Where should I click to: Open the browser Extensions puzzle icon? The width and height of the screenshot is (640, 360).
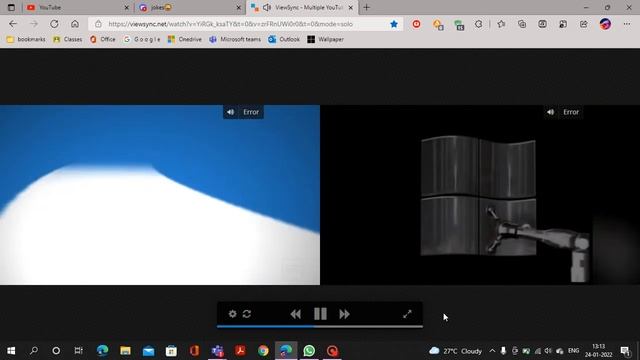(x=478, y=24)
